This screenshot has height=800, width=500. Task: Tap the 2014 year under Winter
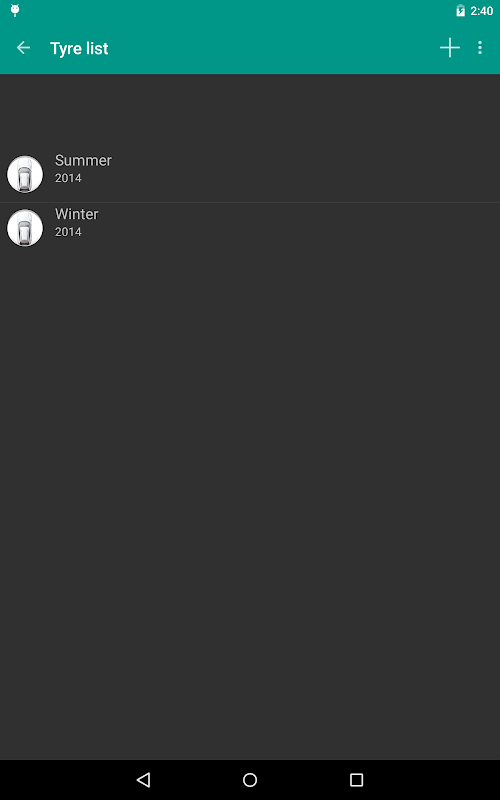[x=68, y=232]
